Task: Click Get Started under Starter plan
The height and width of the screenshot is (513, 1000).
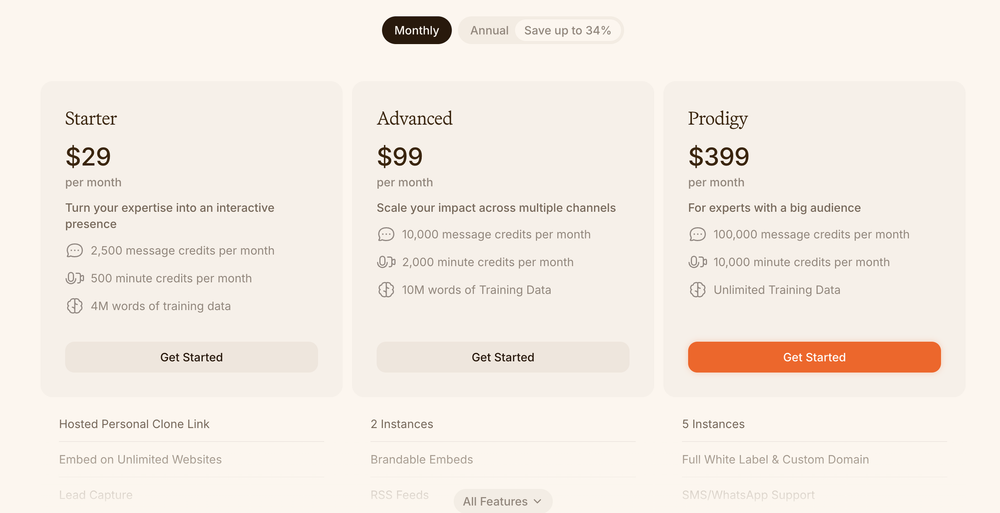Action: (191, 357)
